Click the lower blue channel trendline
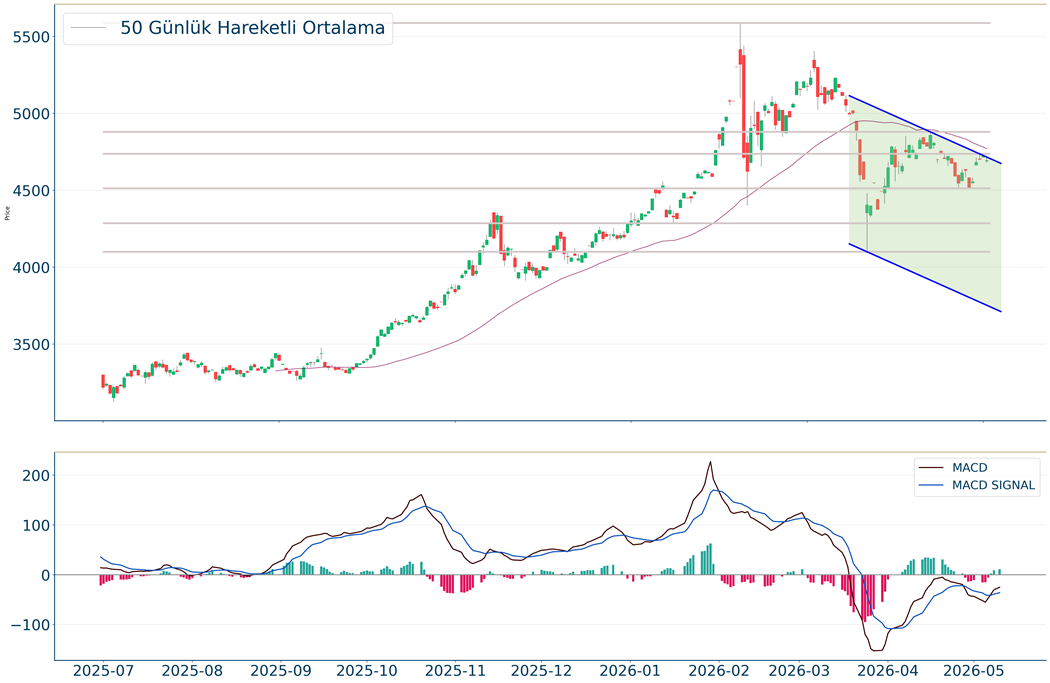 925,277
